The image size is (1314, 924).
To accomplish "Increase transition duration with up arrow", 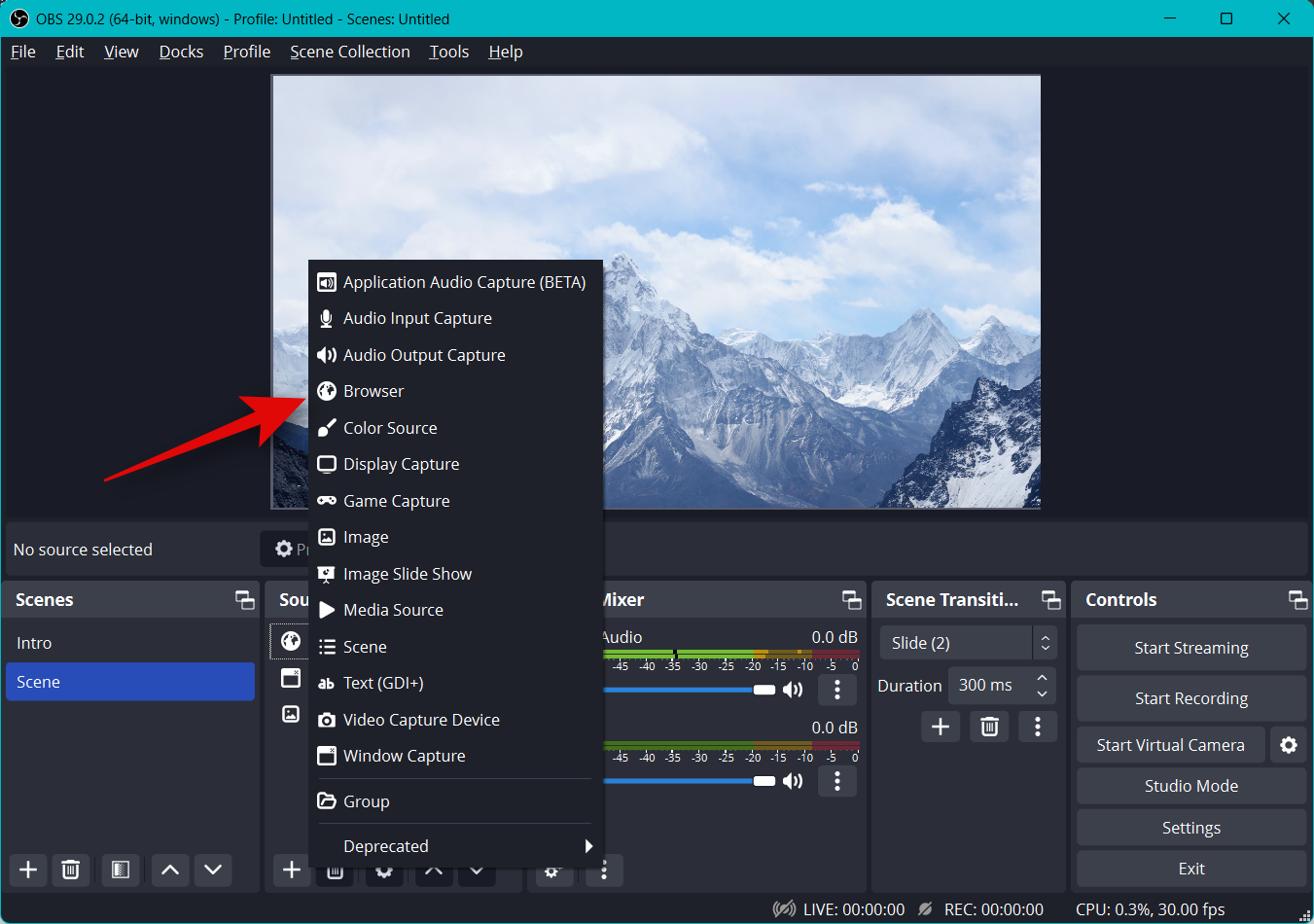I will point(1042,678).
